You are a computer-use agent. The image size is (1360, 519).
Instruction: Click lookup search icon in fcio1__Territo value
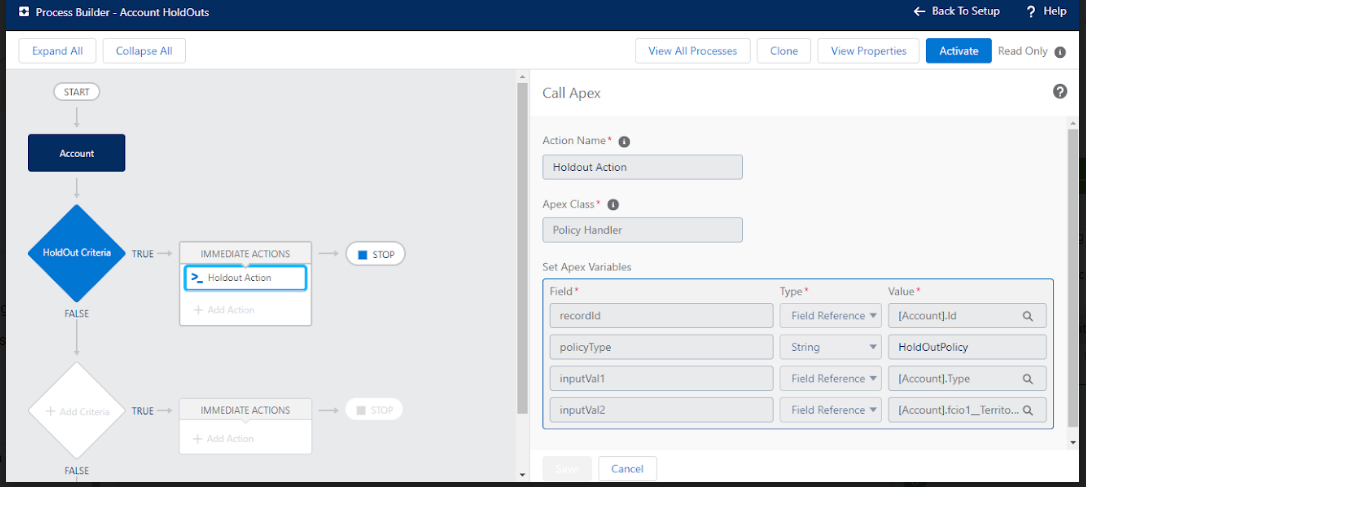tap(1028, 410)
